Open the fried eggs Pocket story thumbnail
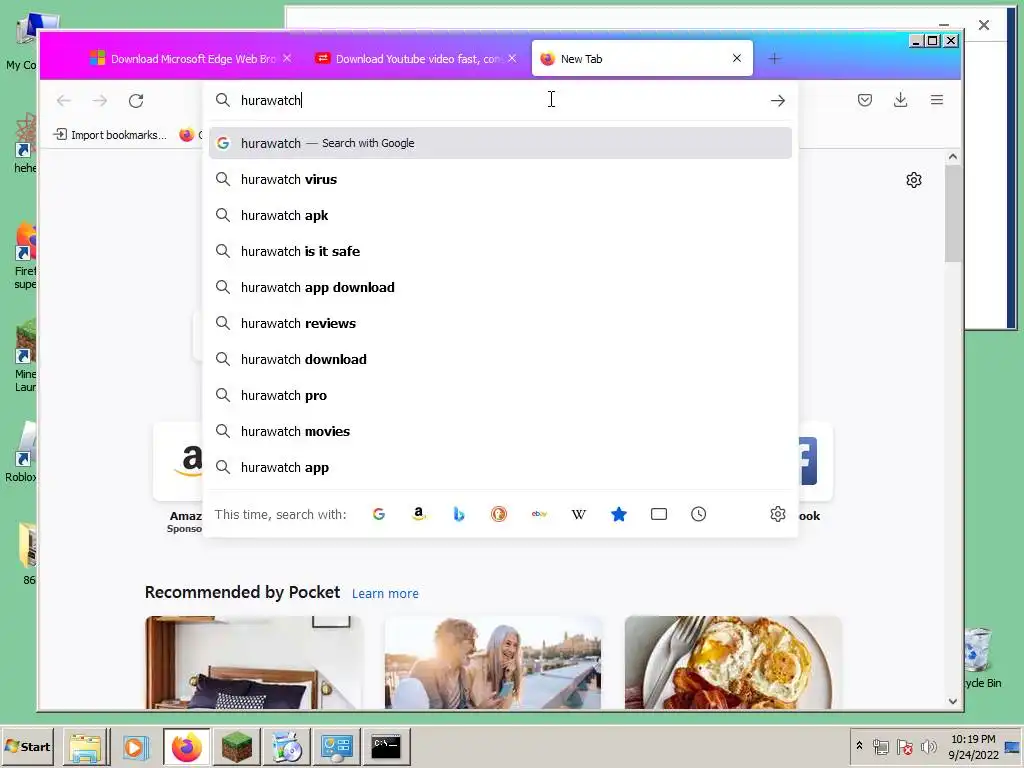 pyautogui.click(x=733, y=662)
